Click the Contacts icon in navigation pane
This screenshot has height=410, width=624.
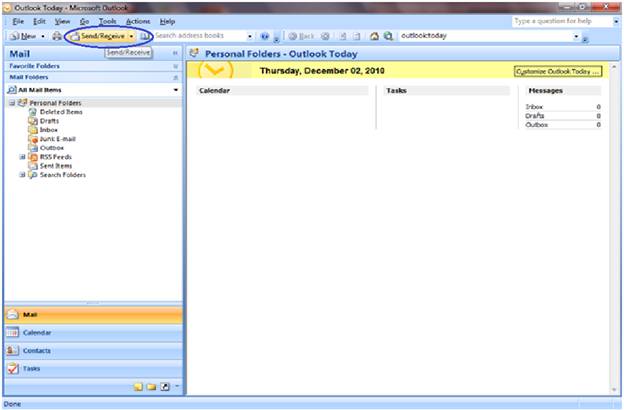click(x=12, y=350)
